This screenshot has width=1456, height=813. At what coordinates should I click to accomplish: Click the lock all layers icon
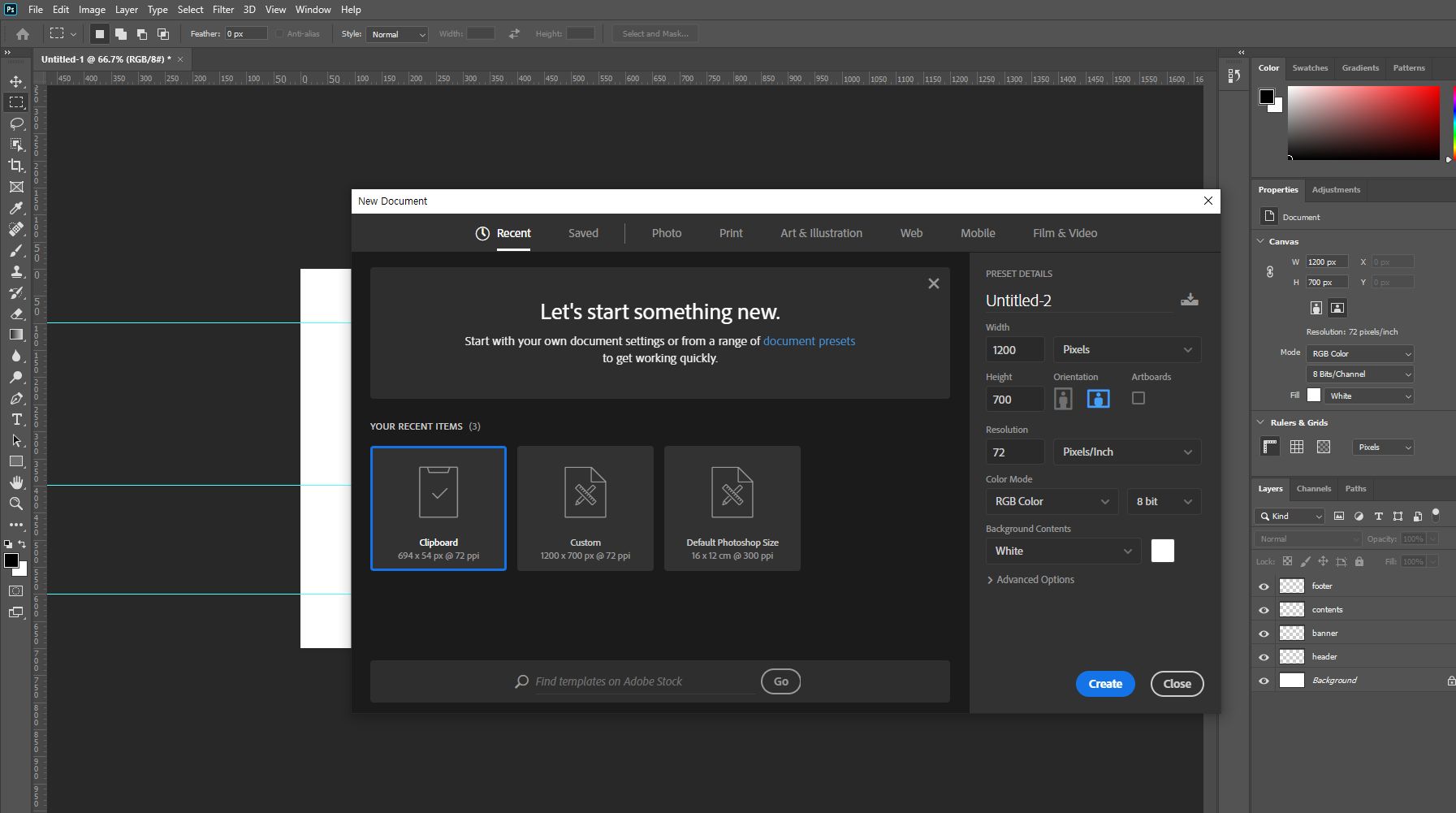pos(1359,561)
